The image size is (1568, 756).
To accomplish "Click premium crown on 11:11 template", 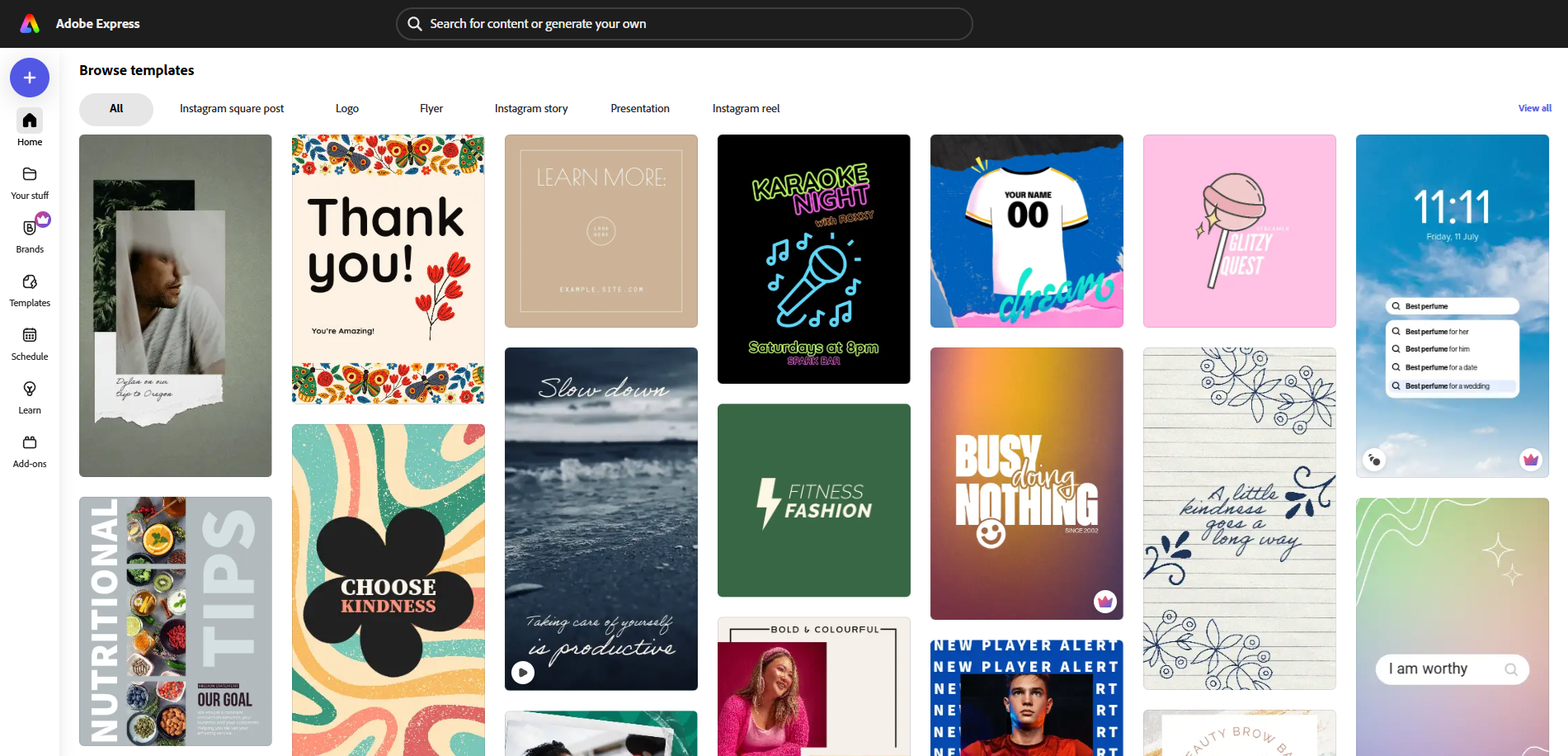I will [1531, 460].
